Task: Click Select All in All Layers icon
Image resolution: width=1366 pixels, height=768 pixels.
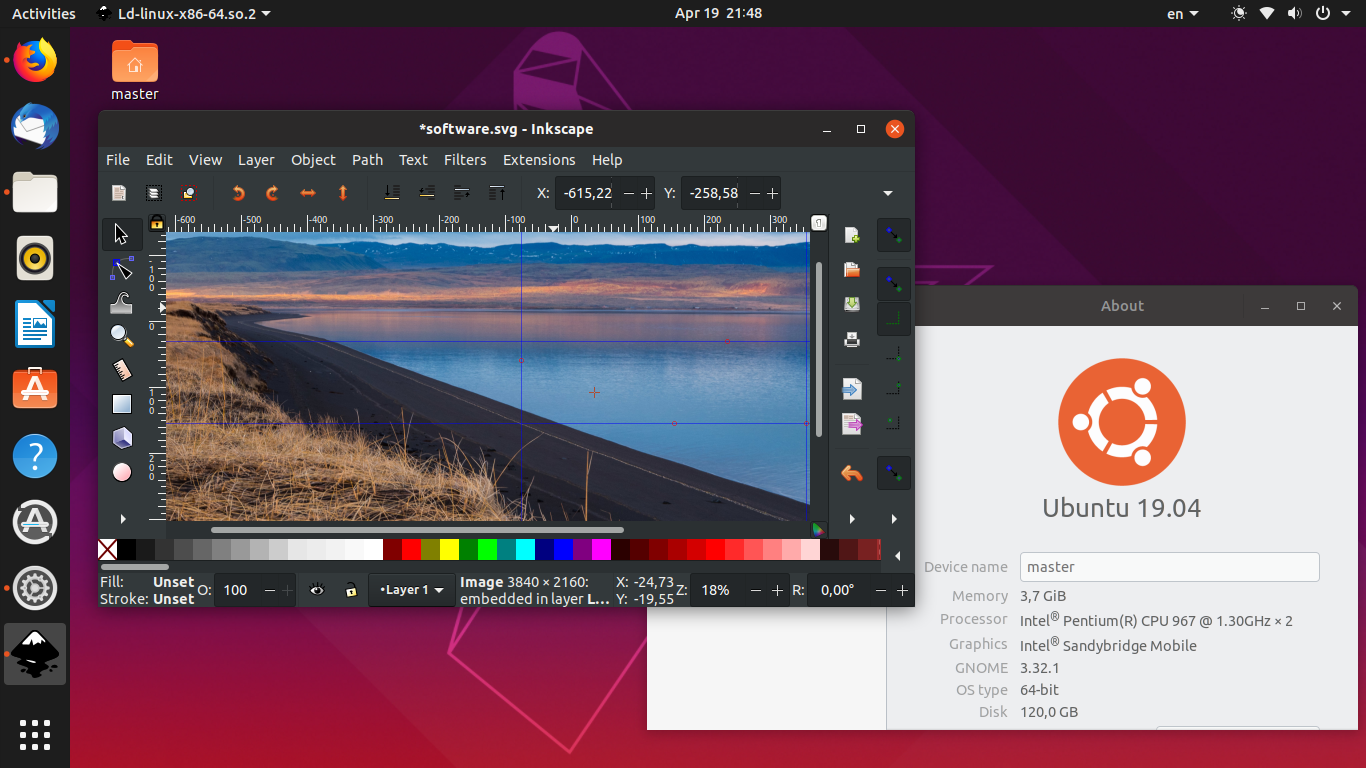Action: pos(154,193)
